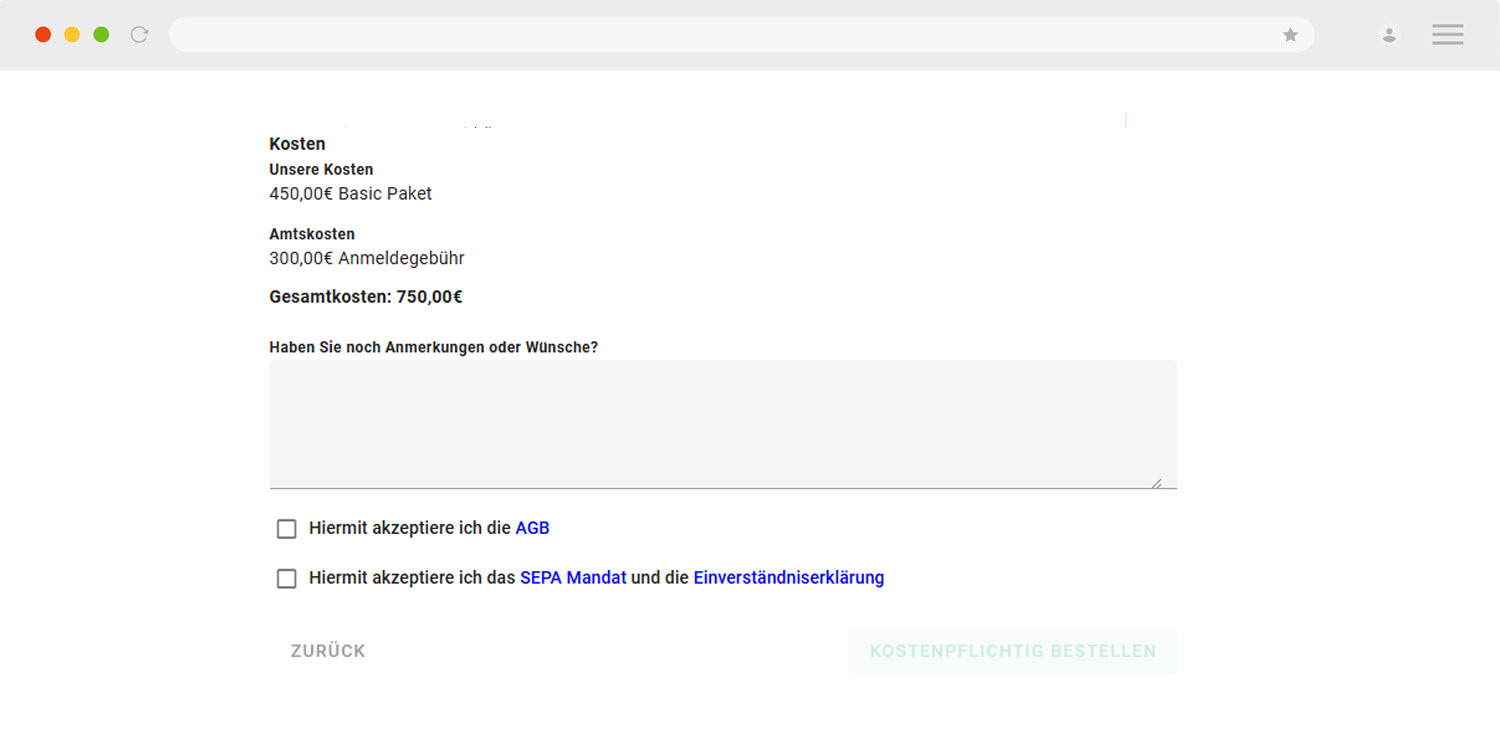Click the 'Amtskosten' label
Viewport: 1500px width, 750px height.
(x=312, y=234)
